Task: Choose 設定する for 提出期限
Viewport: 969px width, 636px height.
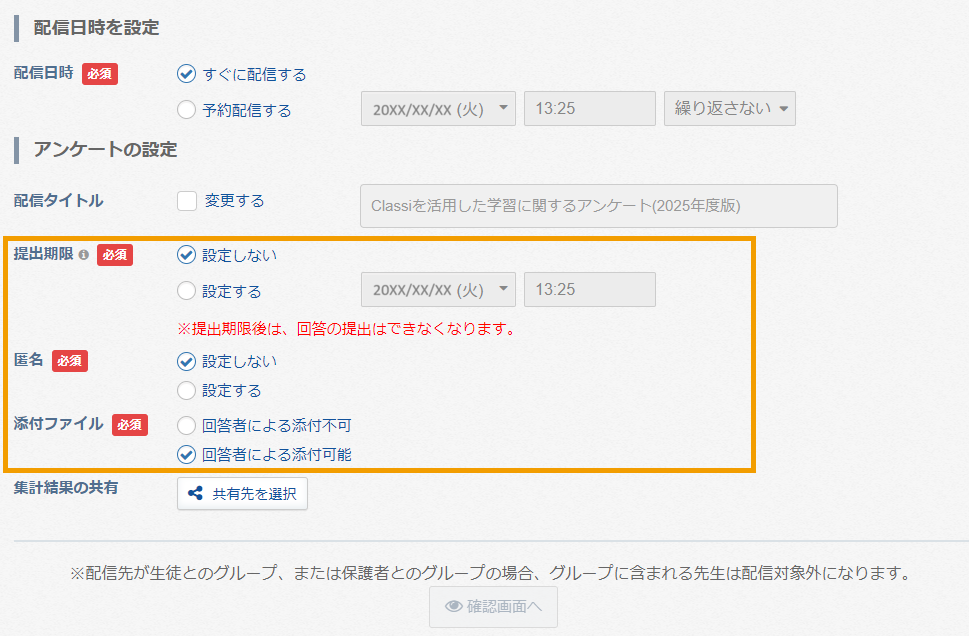Action: click(x=186, y=290)
